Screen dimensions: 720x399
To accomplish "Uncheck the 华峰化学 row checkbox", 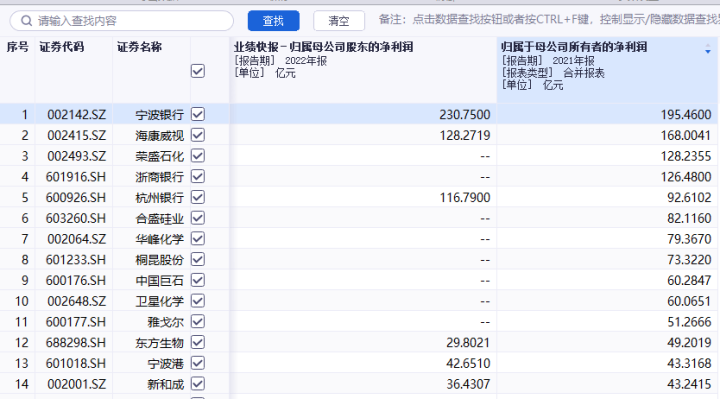I will click(x=198, y=239).
